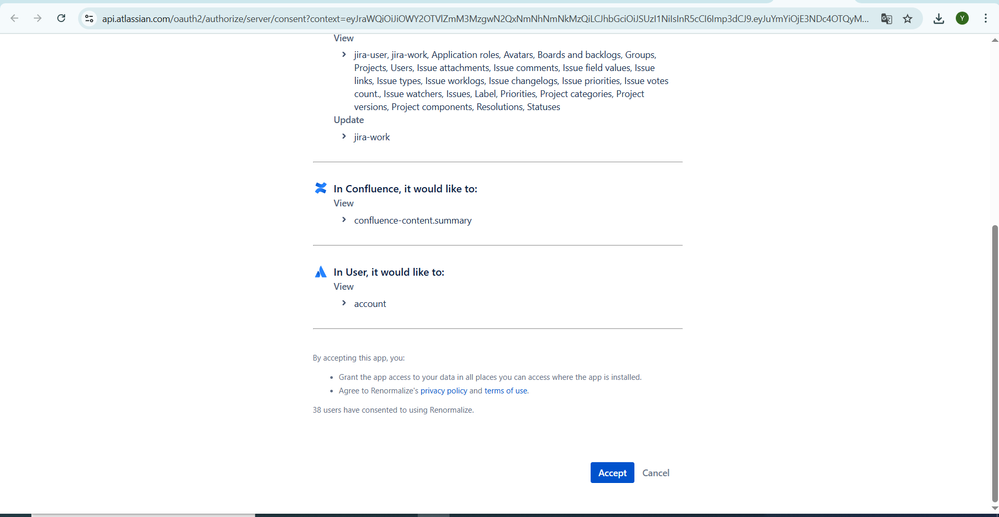Open the Chrome three-dot menu
The image size is (999, 517).
click(985, 18)
